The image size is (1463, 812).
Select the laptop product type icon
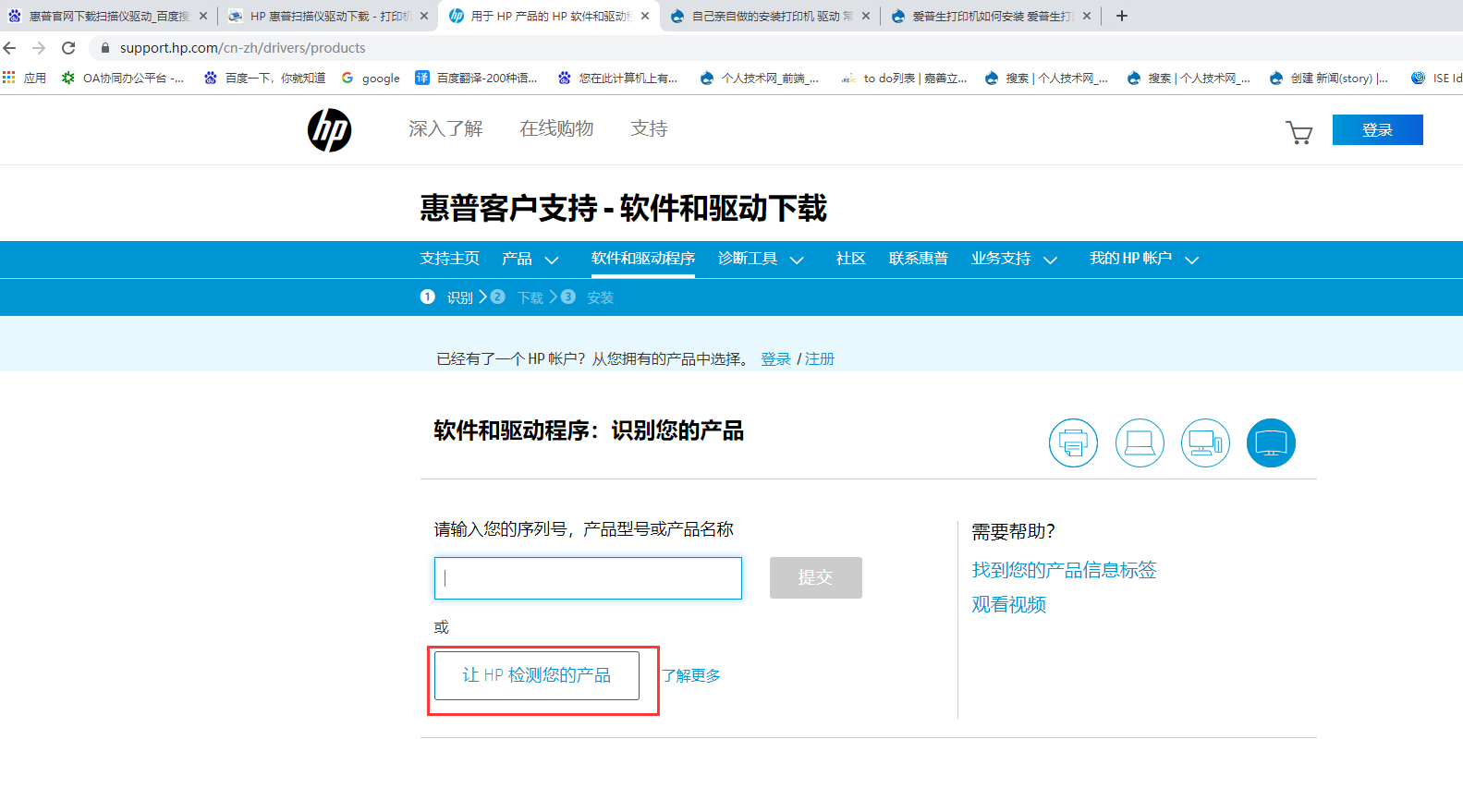pyautogui.click(x=1140, y=442)
